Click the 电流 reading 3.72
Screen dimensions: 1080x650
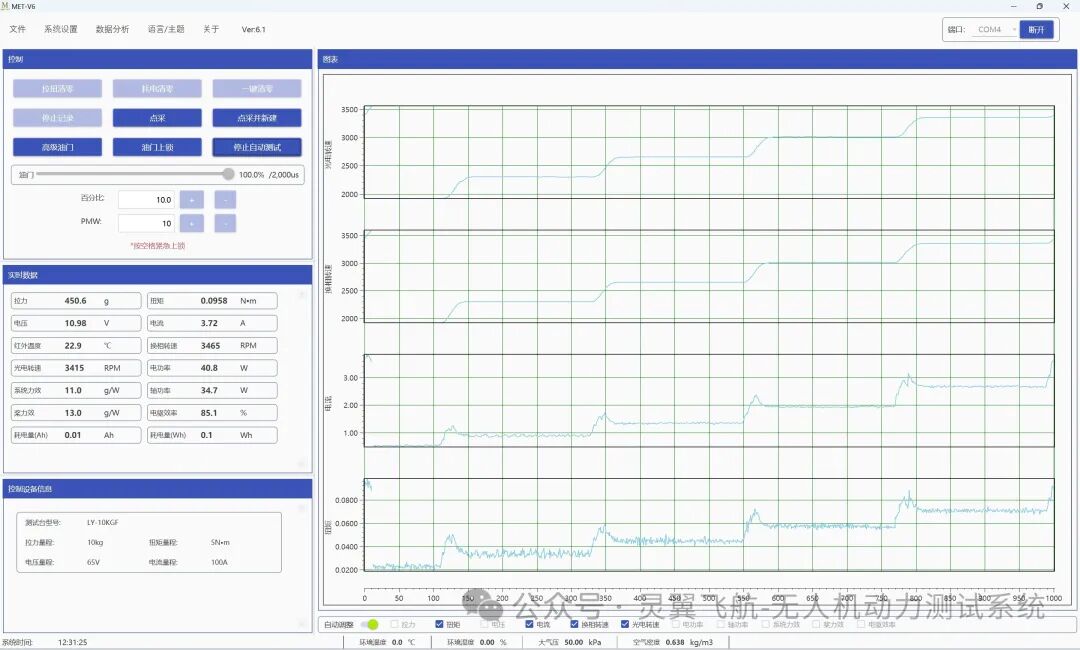coord(209,323)
